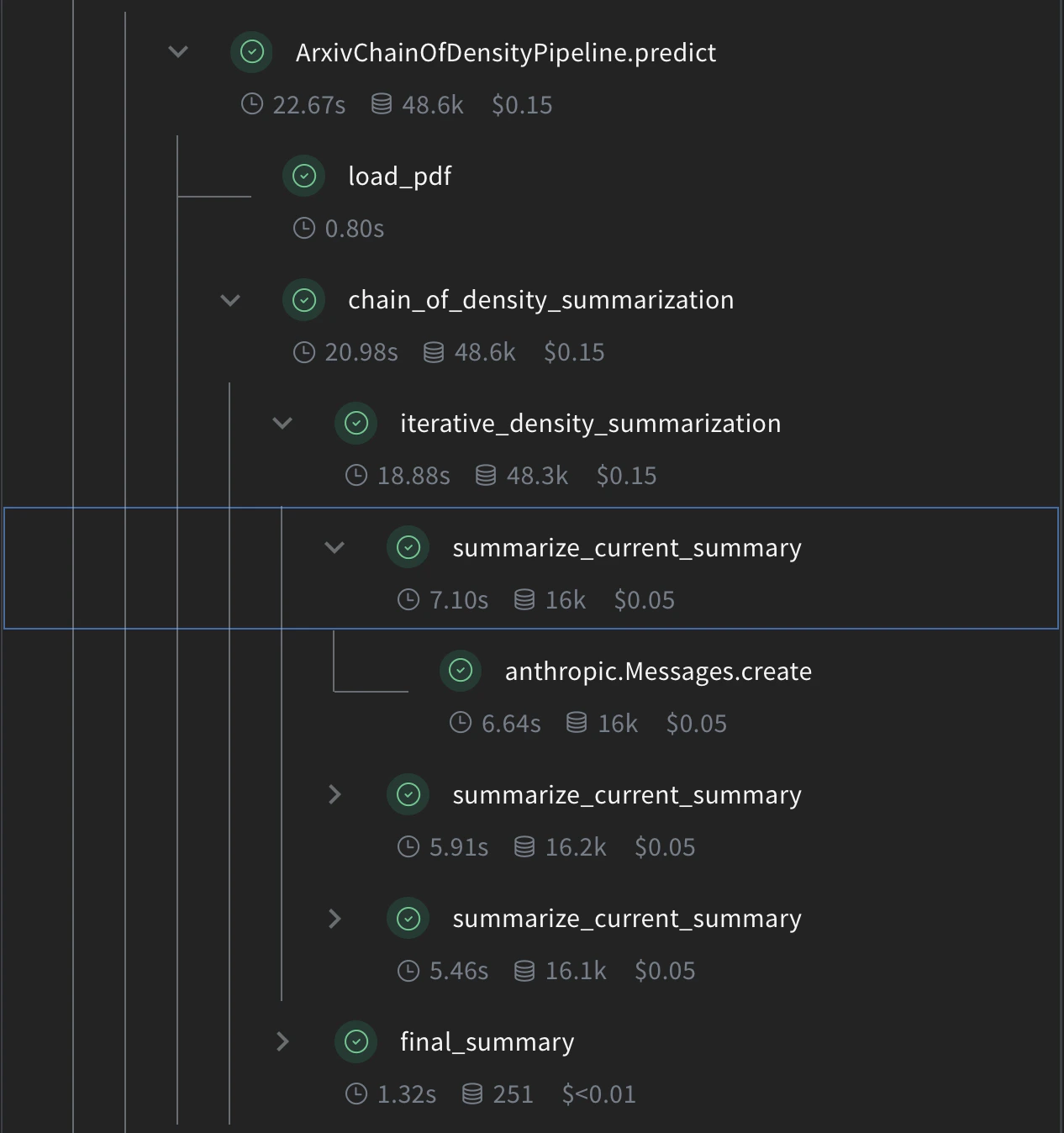This screenshot has width=1064, height=1133.
Task: Click the status icon on chain_of_density_summarization
Action: point(303,300)
